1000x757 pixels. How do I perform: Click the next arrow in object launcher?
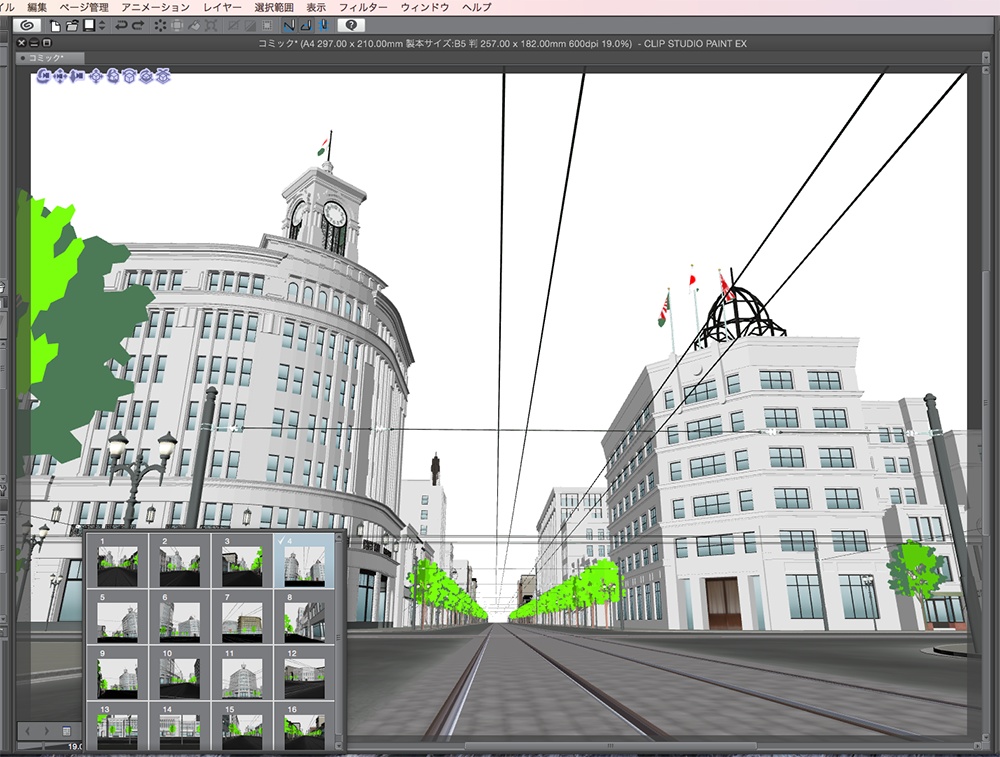[46, 731]
